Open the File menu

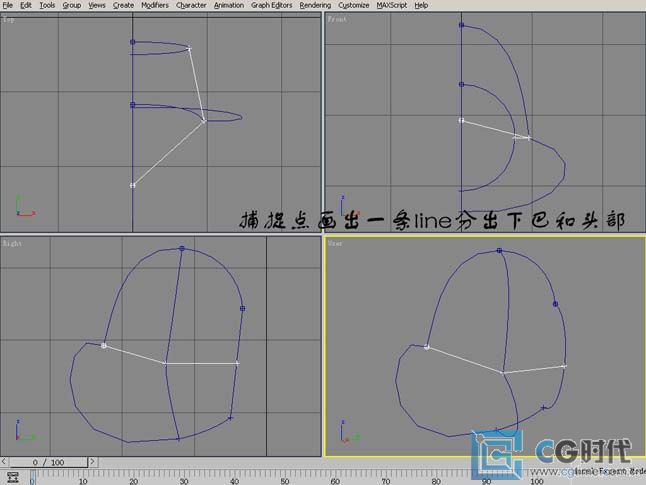pos(7,5)
